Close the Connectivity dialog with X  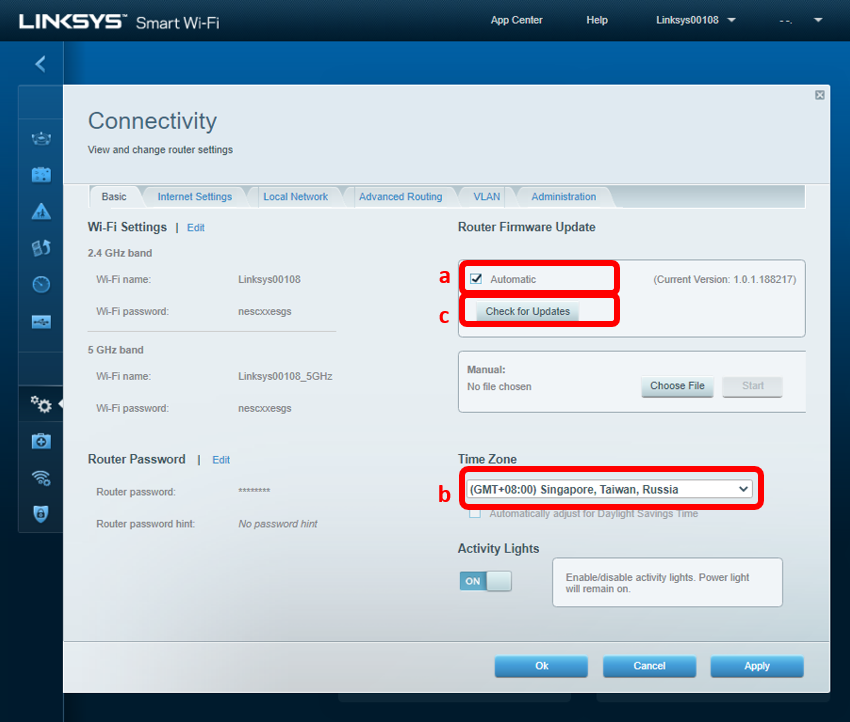(x=820, y=95)
